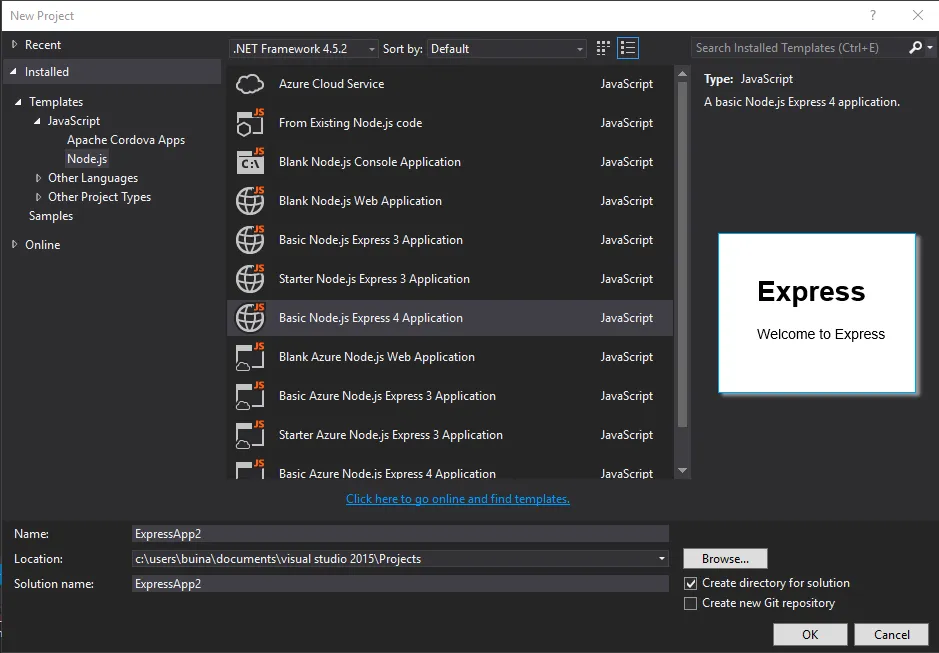Expand the Online section
This screenshot has width=939, height=653.
click(14, 244)
